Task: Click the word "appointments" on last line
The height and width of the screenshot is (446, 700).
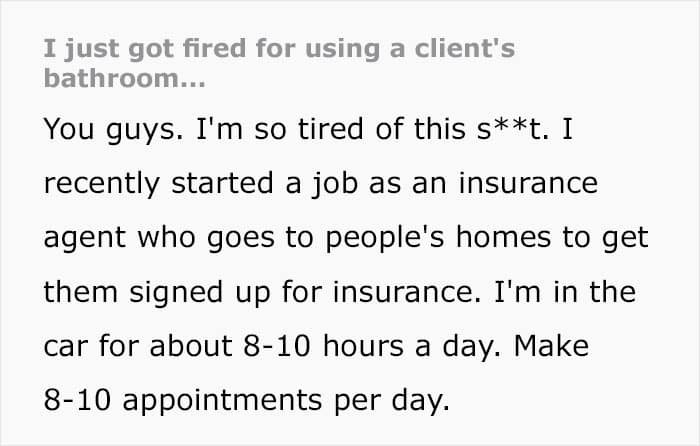Action: coord(222,401)
